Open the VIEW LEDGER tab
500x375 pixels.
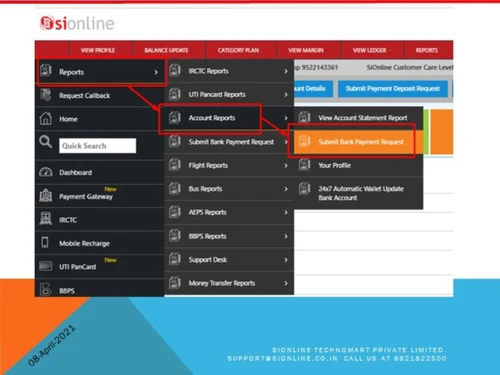372,50
